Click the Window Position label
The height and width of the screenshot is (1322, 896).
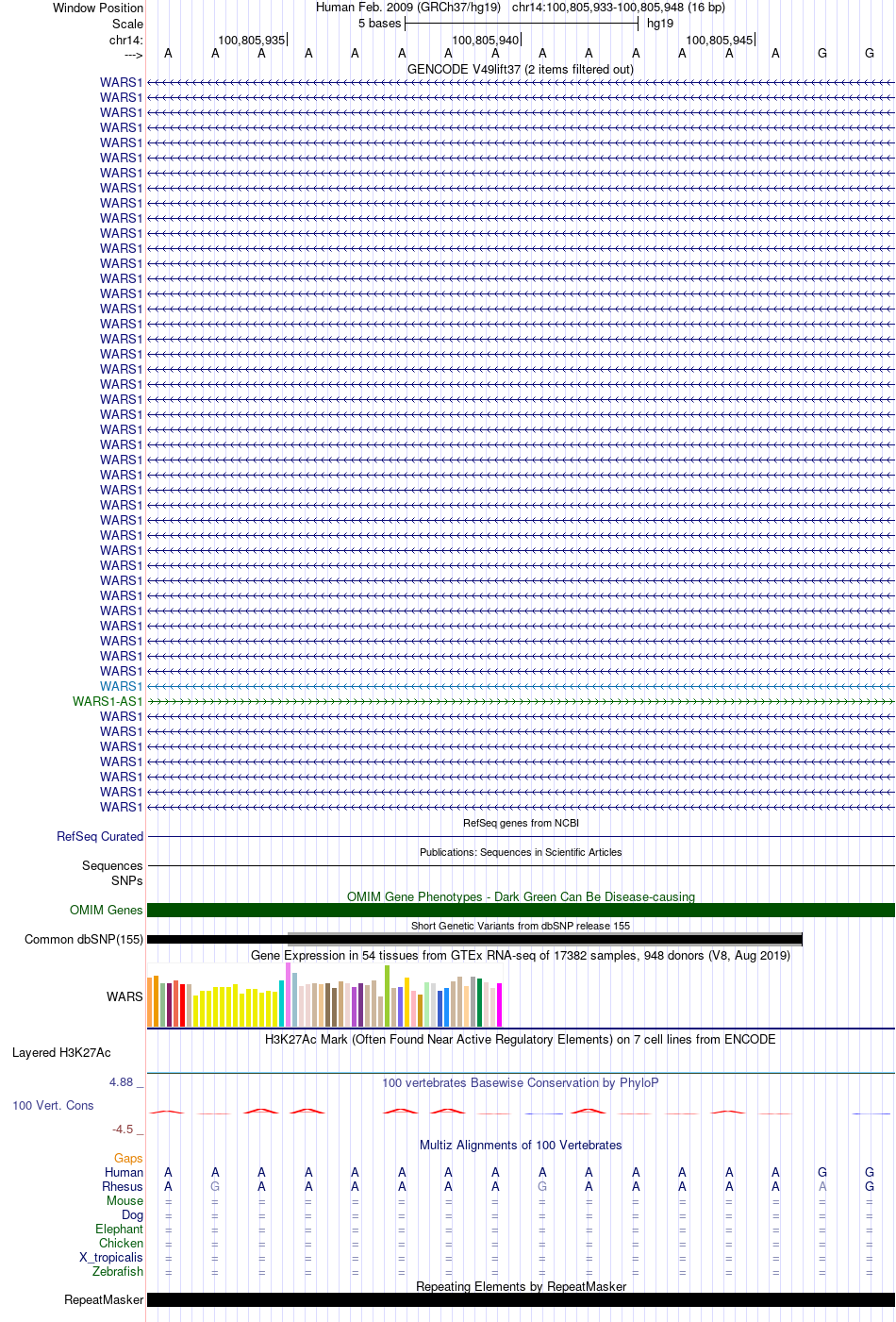coord(98,8)
